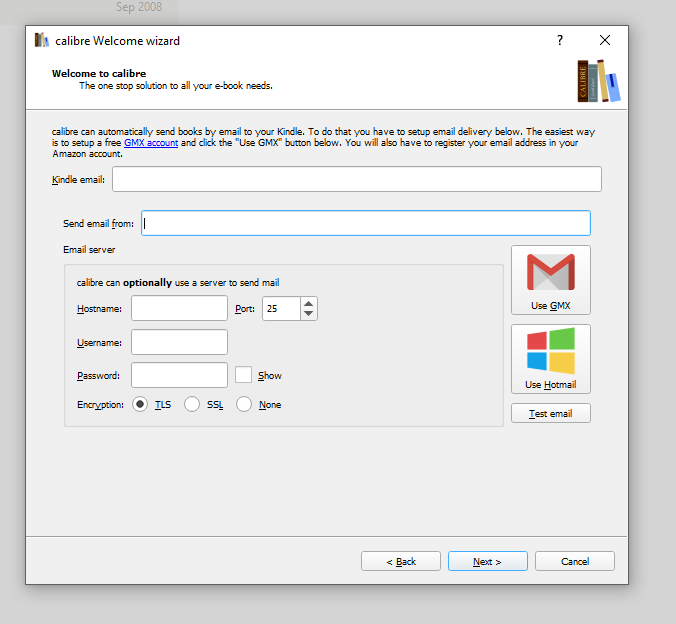Click the Use GMX envelope icon button
Screen dimensions: 676x624
coord(550,280)
